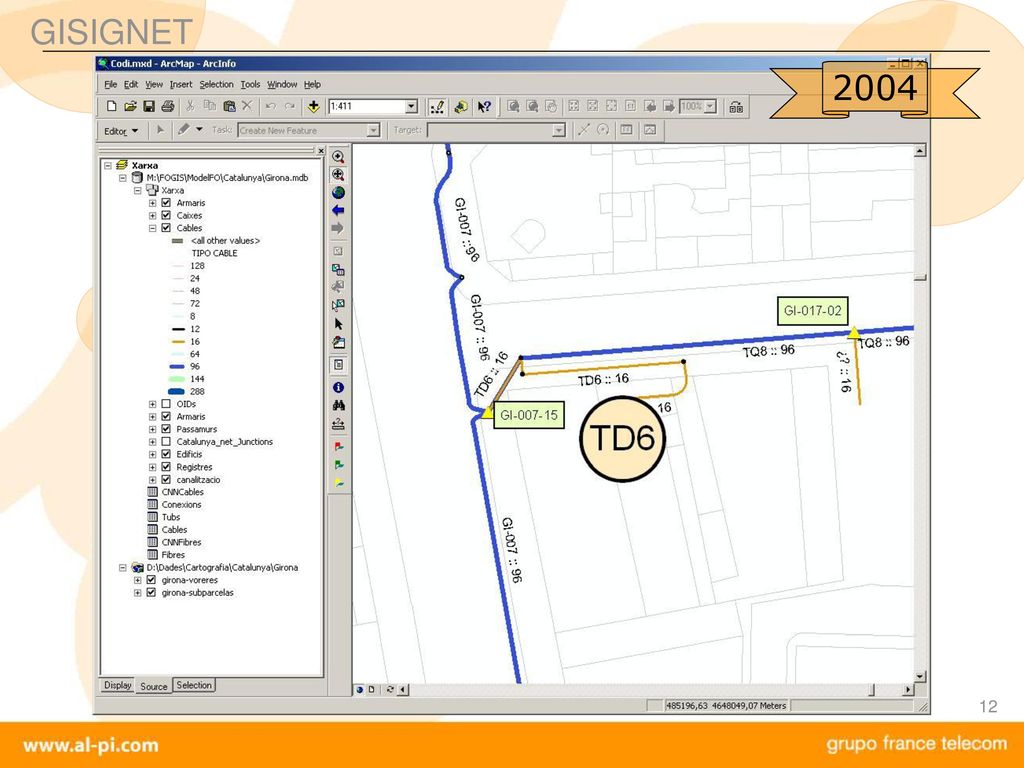Viewport: 1024px width, 768px height.
Task: Open the Editor dropdown menu
Action: [x=121, y=131]
